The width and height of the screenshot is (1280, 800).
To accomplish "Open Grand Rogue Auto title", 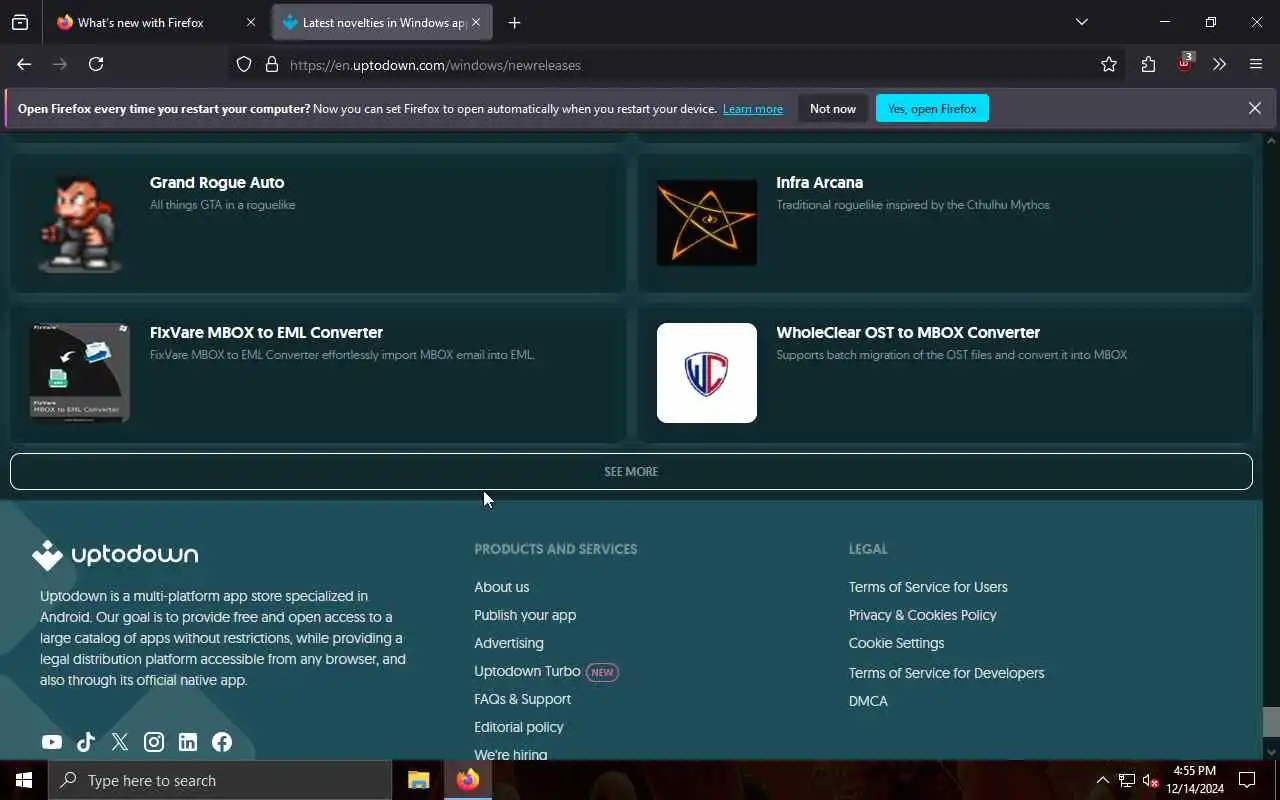I will (217, 182).
